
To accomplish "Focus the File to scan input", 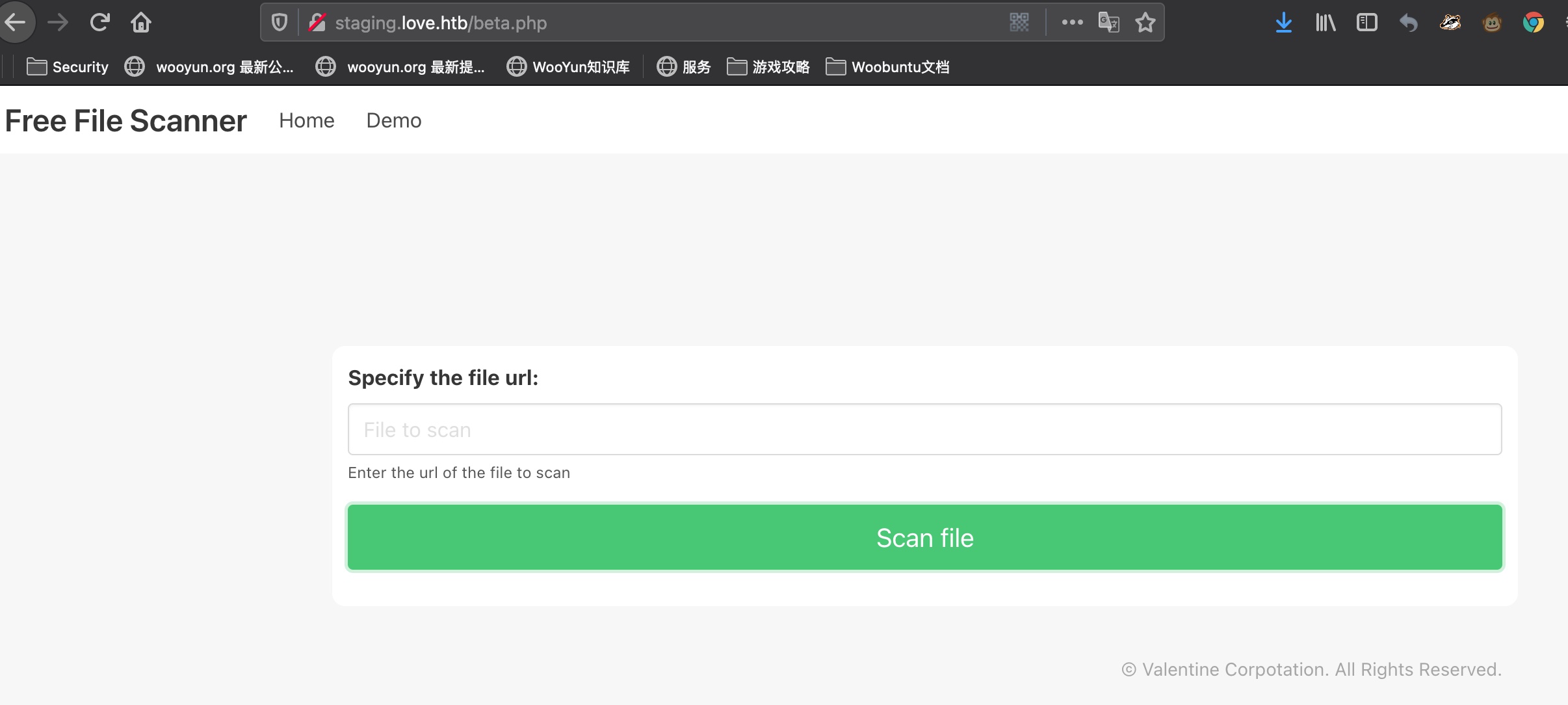I will point(924,430).
